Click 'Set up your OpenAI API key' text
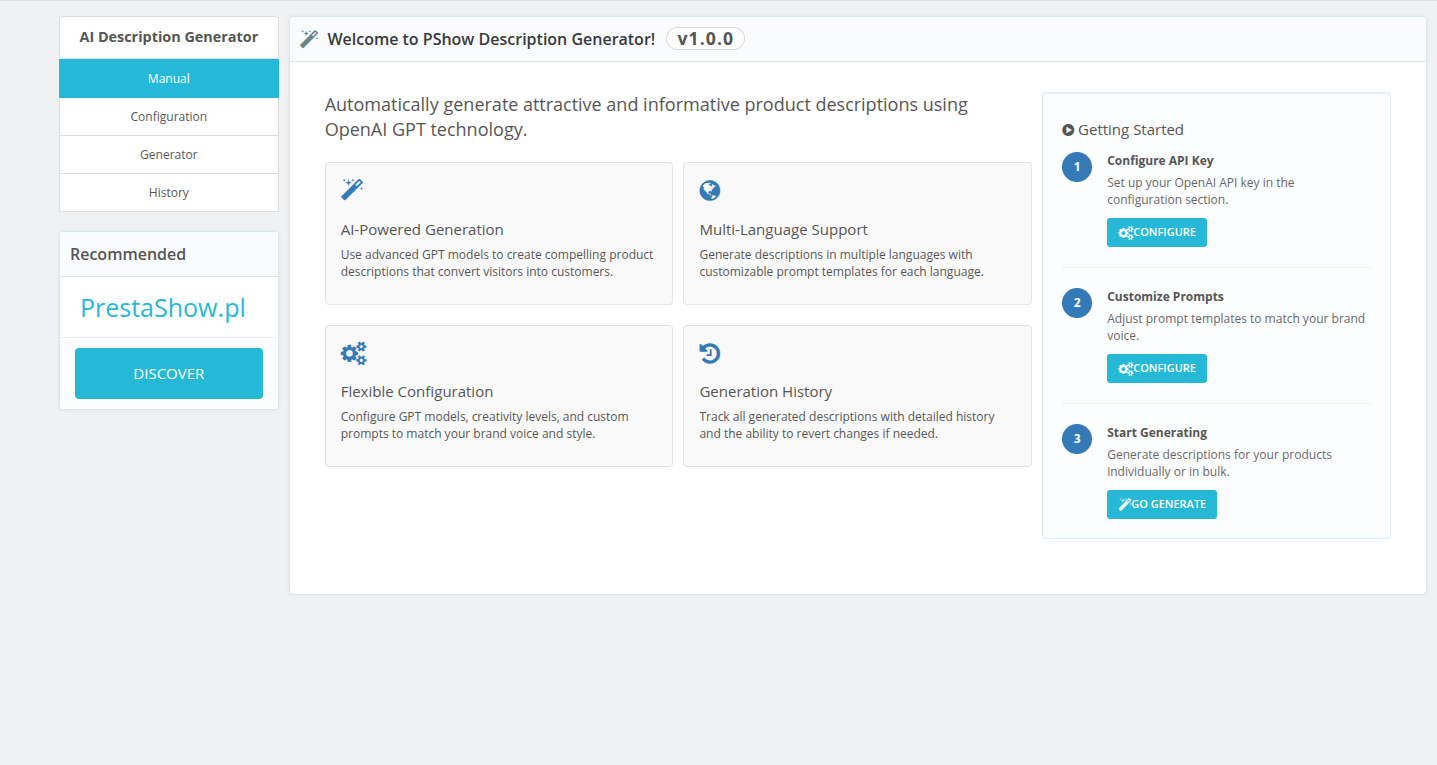This screenshot has width=1437, height=765. 1201,191
